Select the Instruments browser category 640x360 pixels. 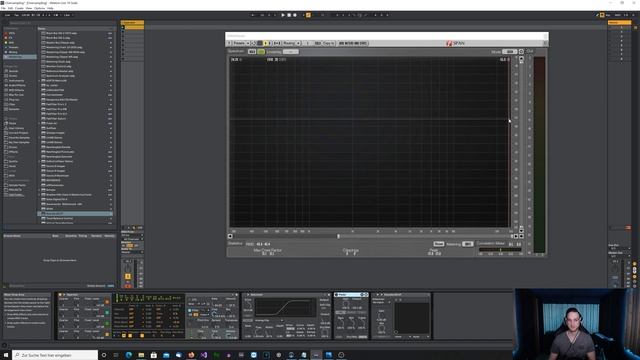click(x=16, y=81)
